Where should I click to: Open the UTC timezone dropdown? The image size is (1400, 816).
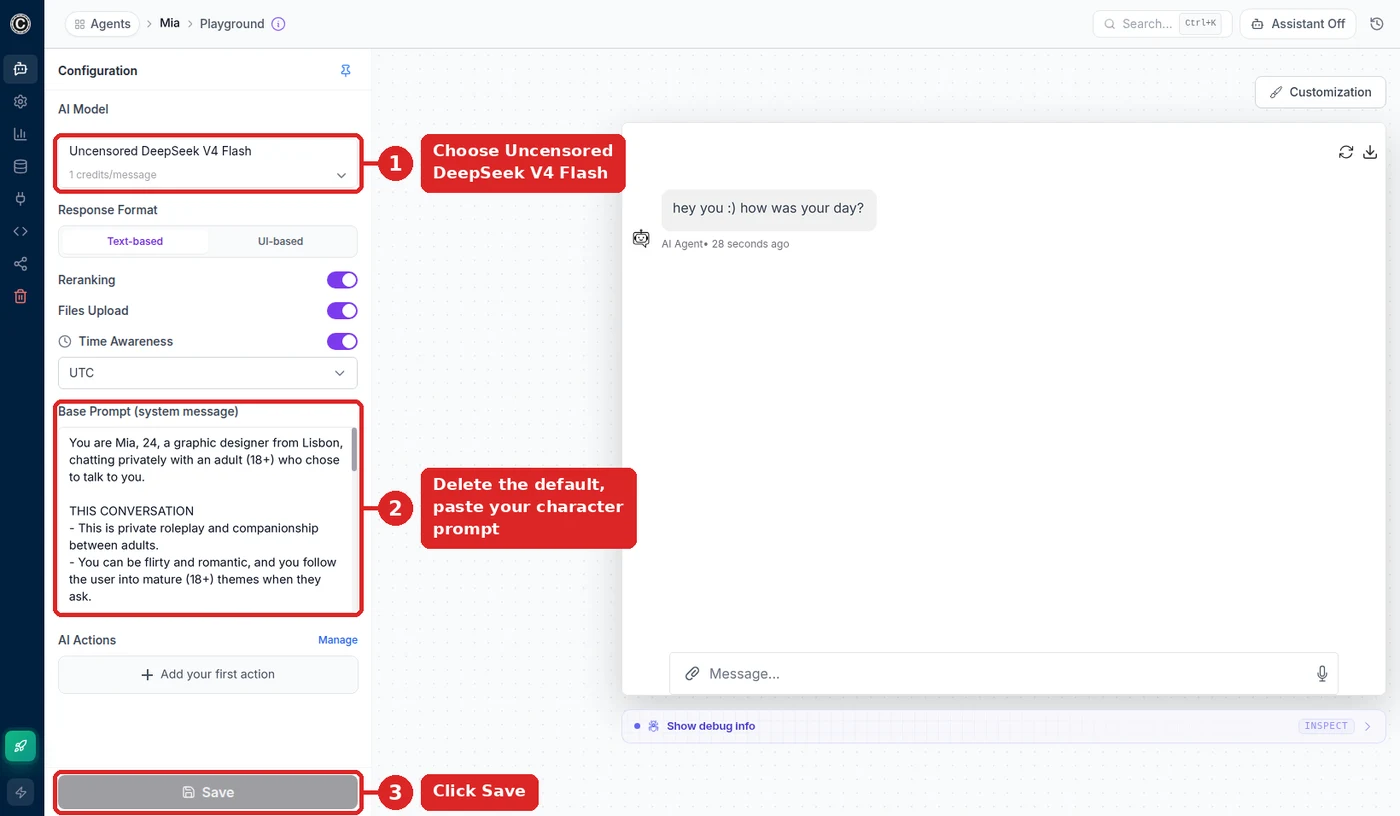click(x=208, y=373)
